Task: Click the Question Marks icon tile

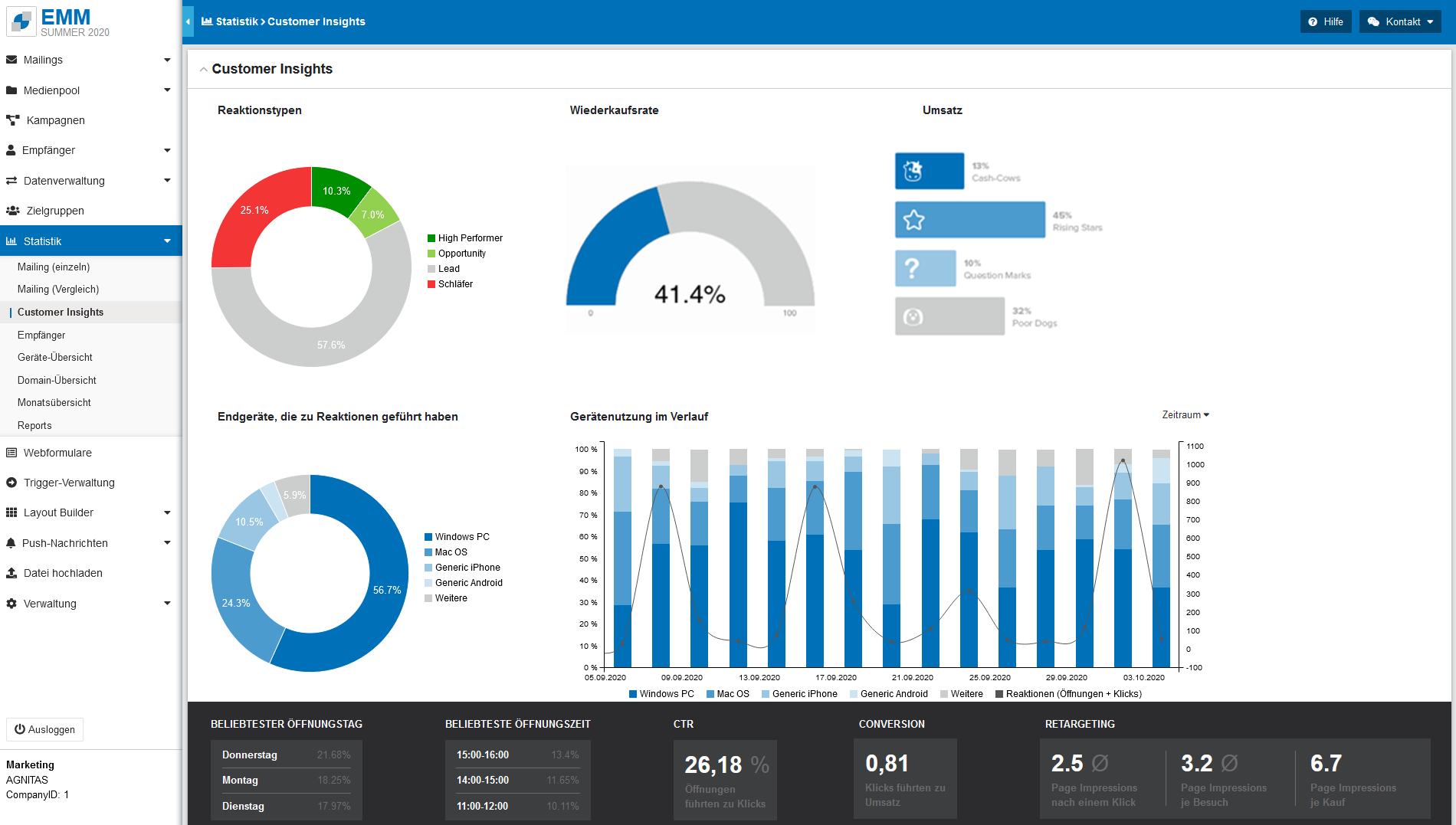Action: tap(925, 269)
